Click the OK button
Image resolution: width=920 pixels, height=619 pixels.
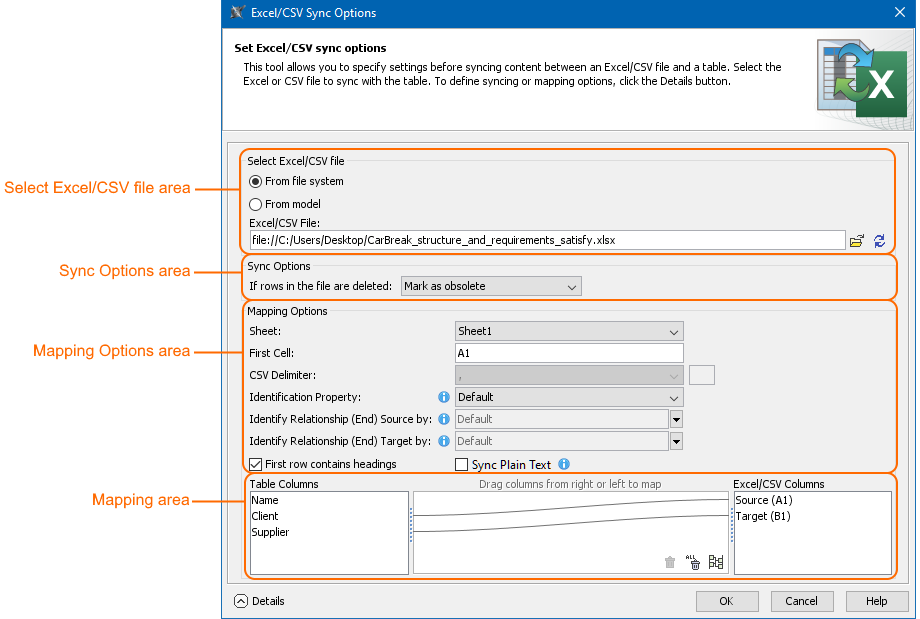(x=727, y=601)
